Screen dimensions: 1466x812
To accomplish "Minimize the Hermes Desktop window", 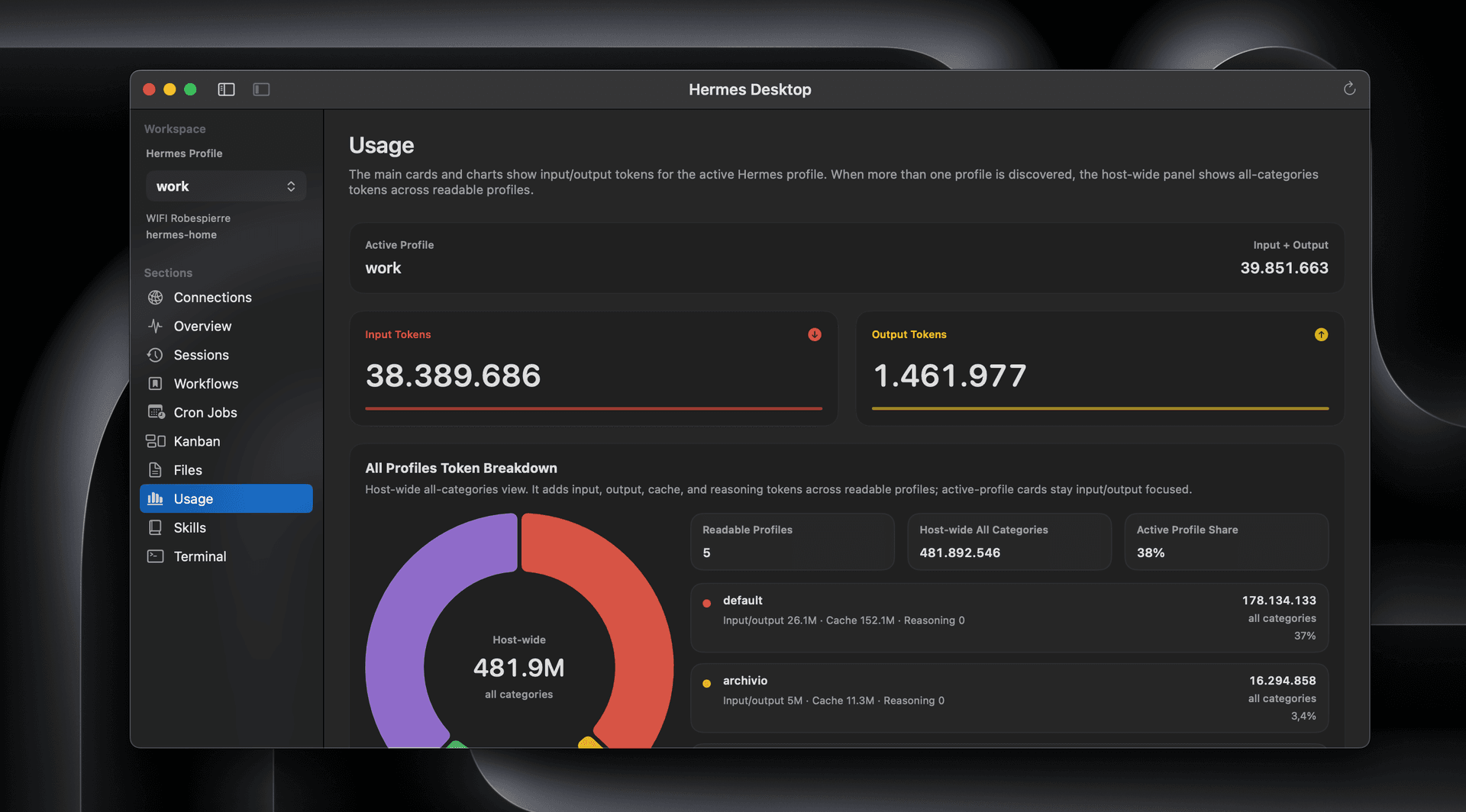I will coord(170,89).
